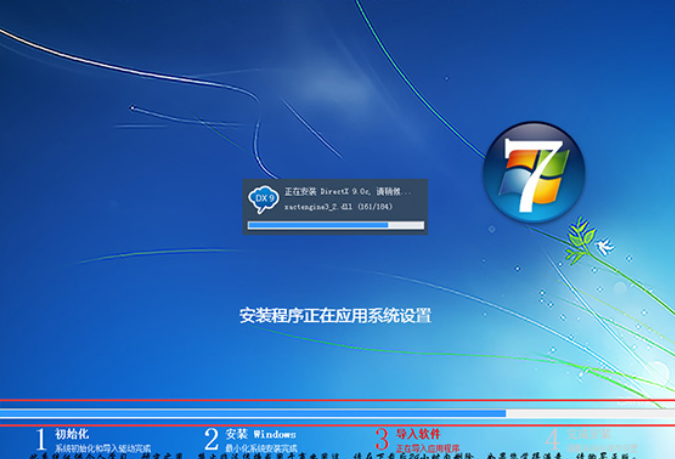Click the large number 2 step marker
Screen dimensions: 675x459
(211, 439)
